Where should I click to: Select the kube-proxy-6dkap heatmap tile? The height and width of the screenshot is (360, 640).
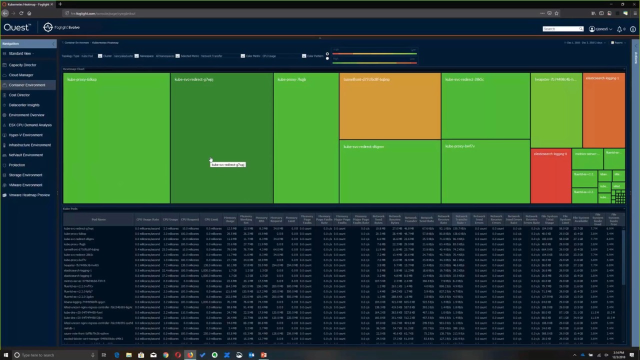116,138
